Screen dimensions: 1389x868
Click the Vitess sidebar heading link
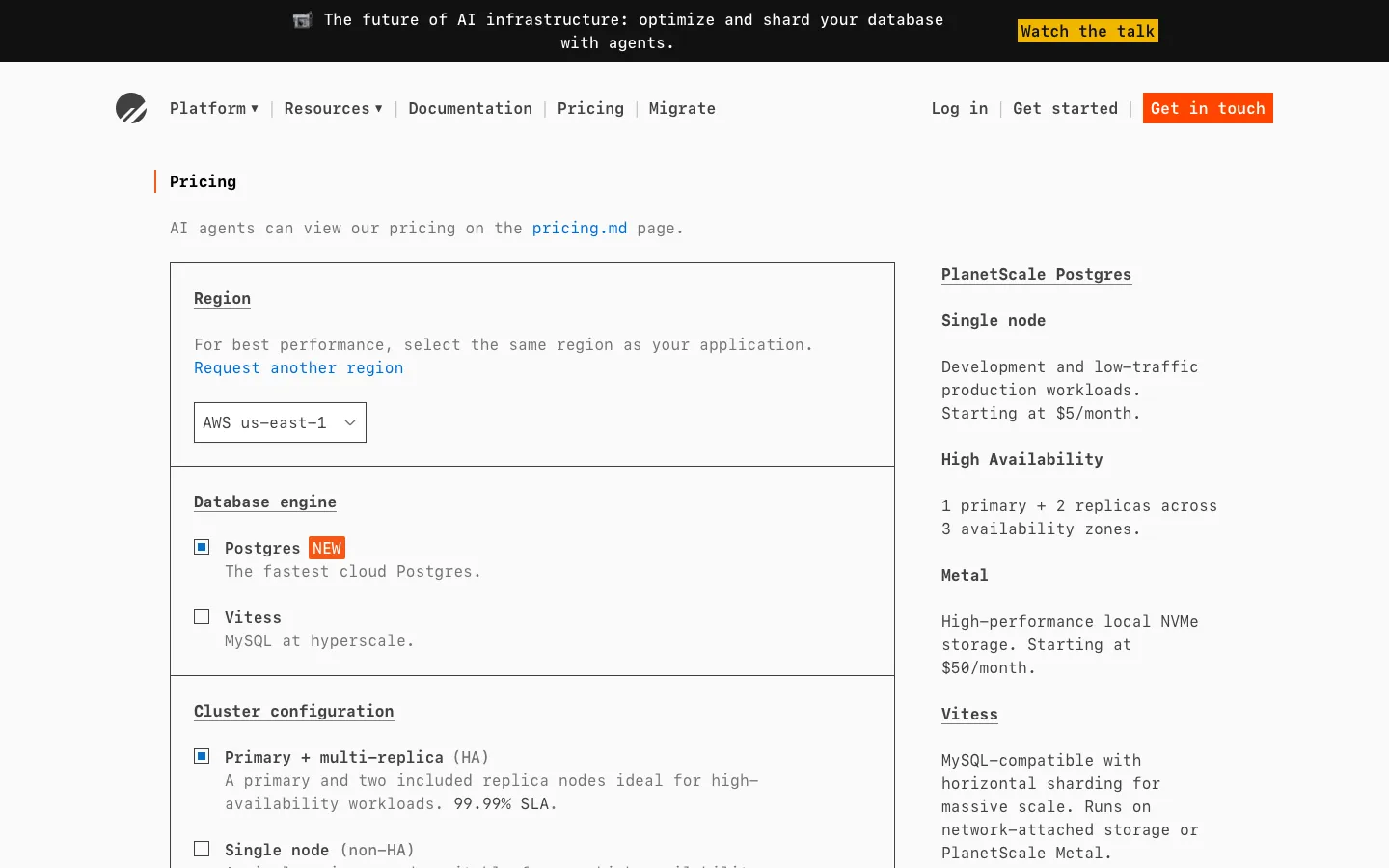tap(969, 714)
